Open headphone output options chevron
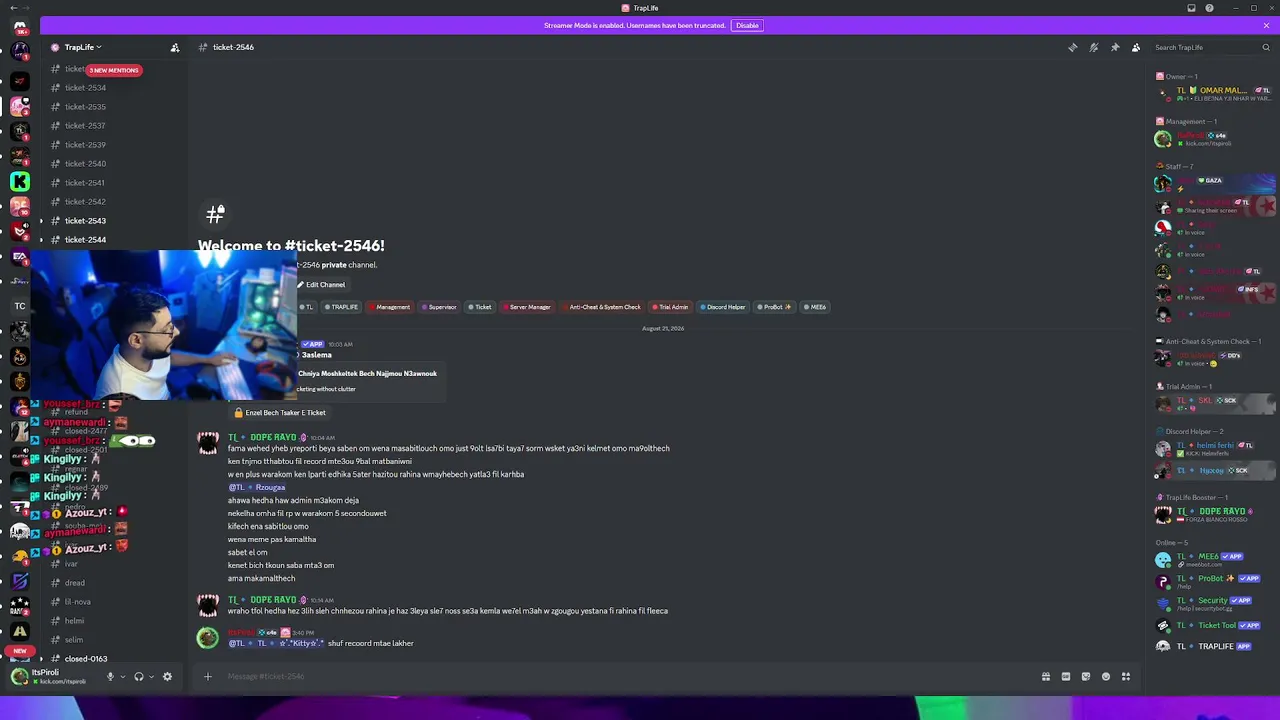 (152, 677)
